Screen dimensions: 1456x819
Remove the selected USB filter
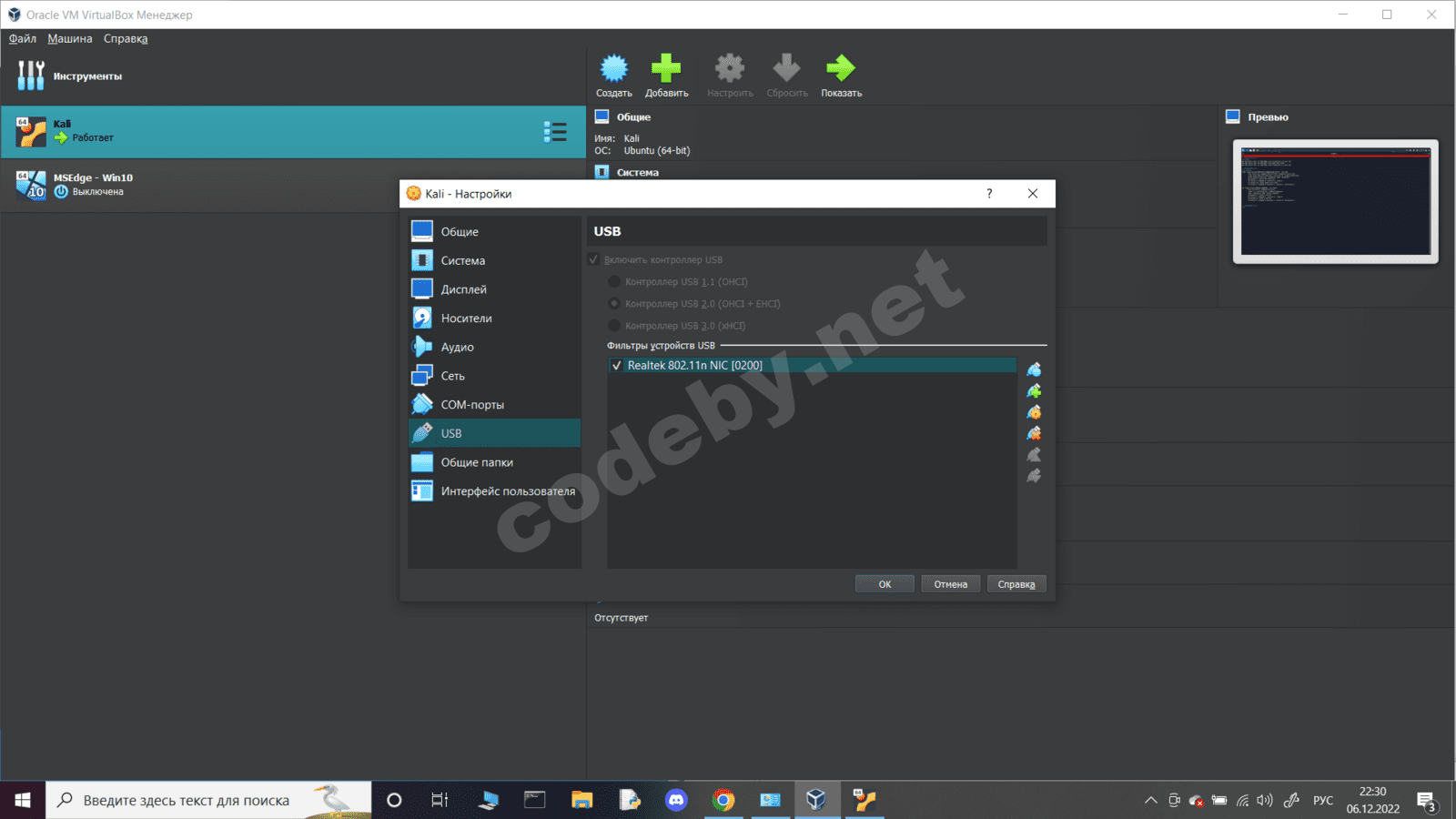(x=1034, y=433)
